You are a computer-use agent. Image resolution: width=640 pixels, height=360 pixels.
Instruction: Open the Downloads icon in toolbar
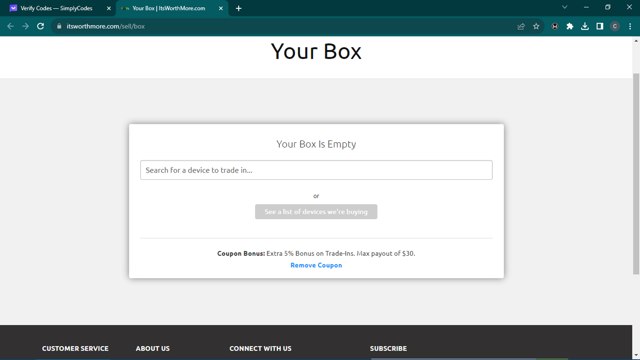pyautogui.click(x=584, y=27)
